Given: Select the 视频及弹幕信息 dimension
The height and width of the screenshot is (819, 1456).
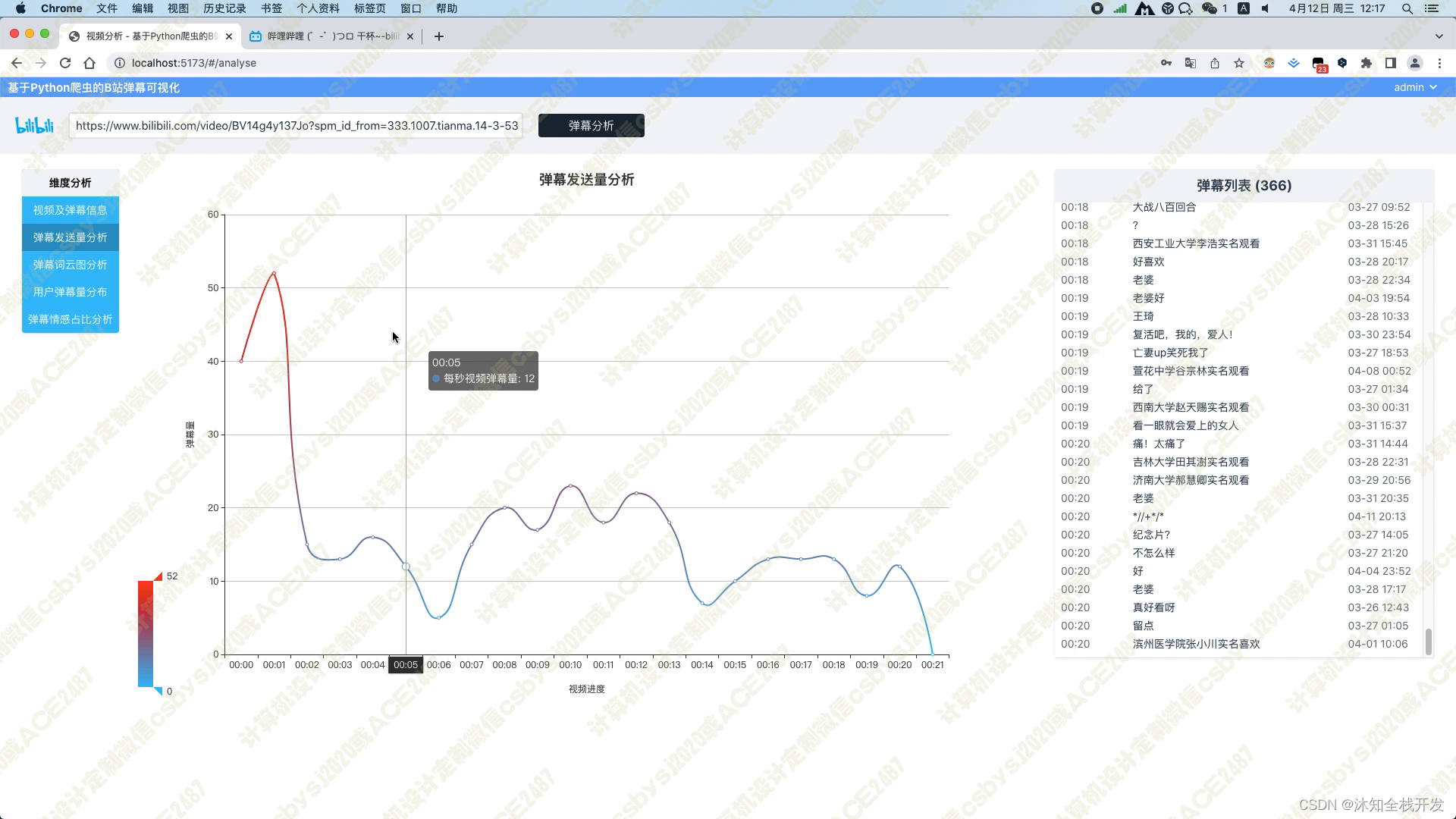Looking at the screenshot, I should tap(71, 210).
